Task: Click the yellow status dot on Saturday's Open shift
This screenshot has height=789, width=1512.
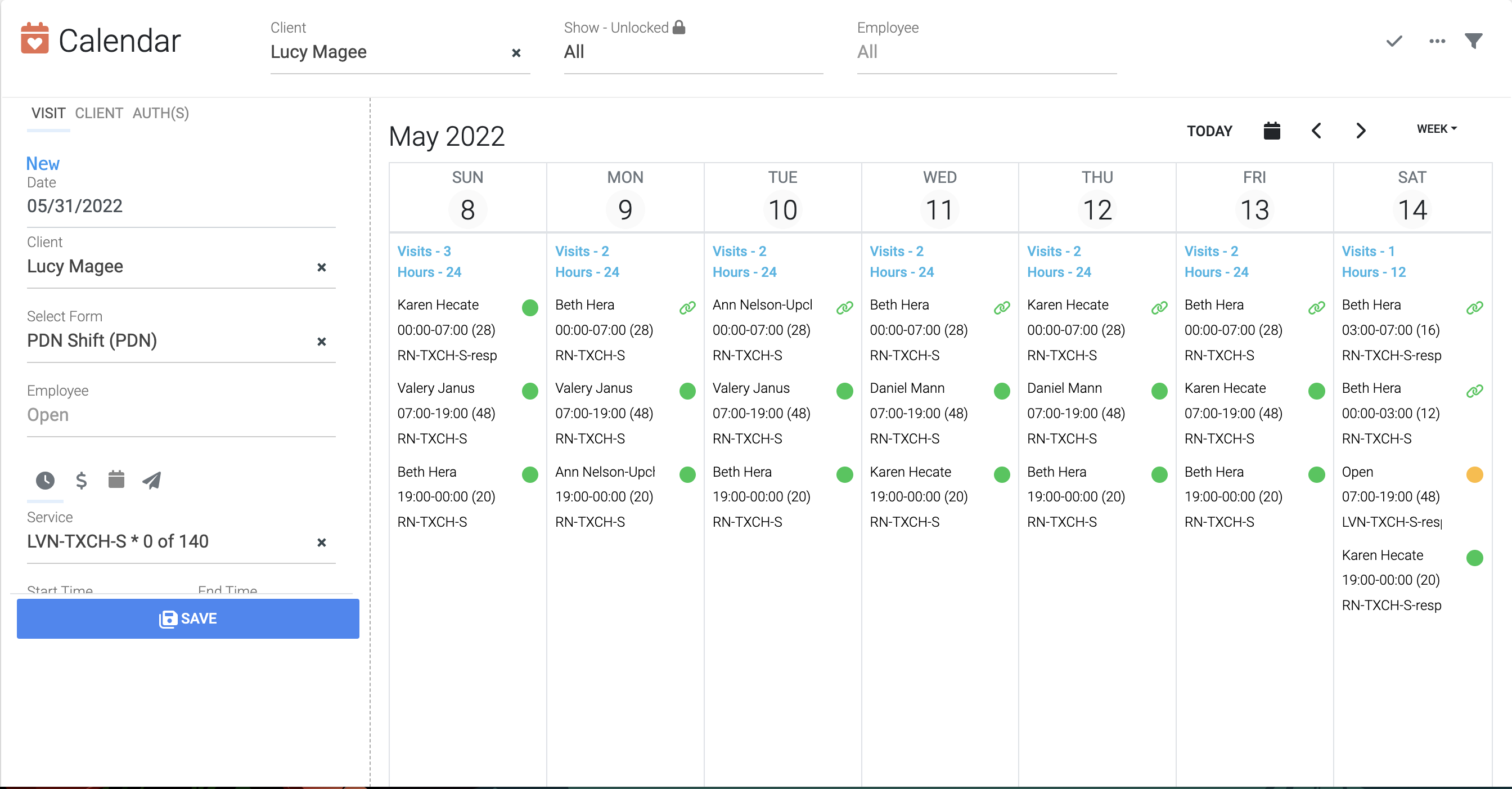Action: tap(1475, 474)
